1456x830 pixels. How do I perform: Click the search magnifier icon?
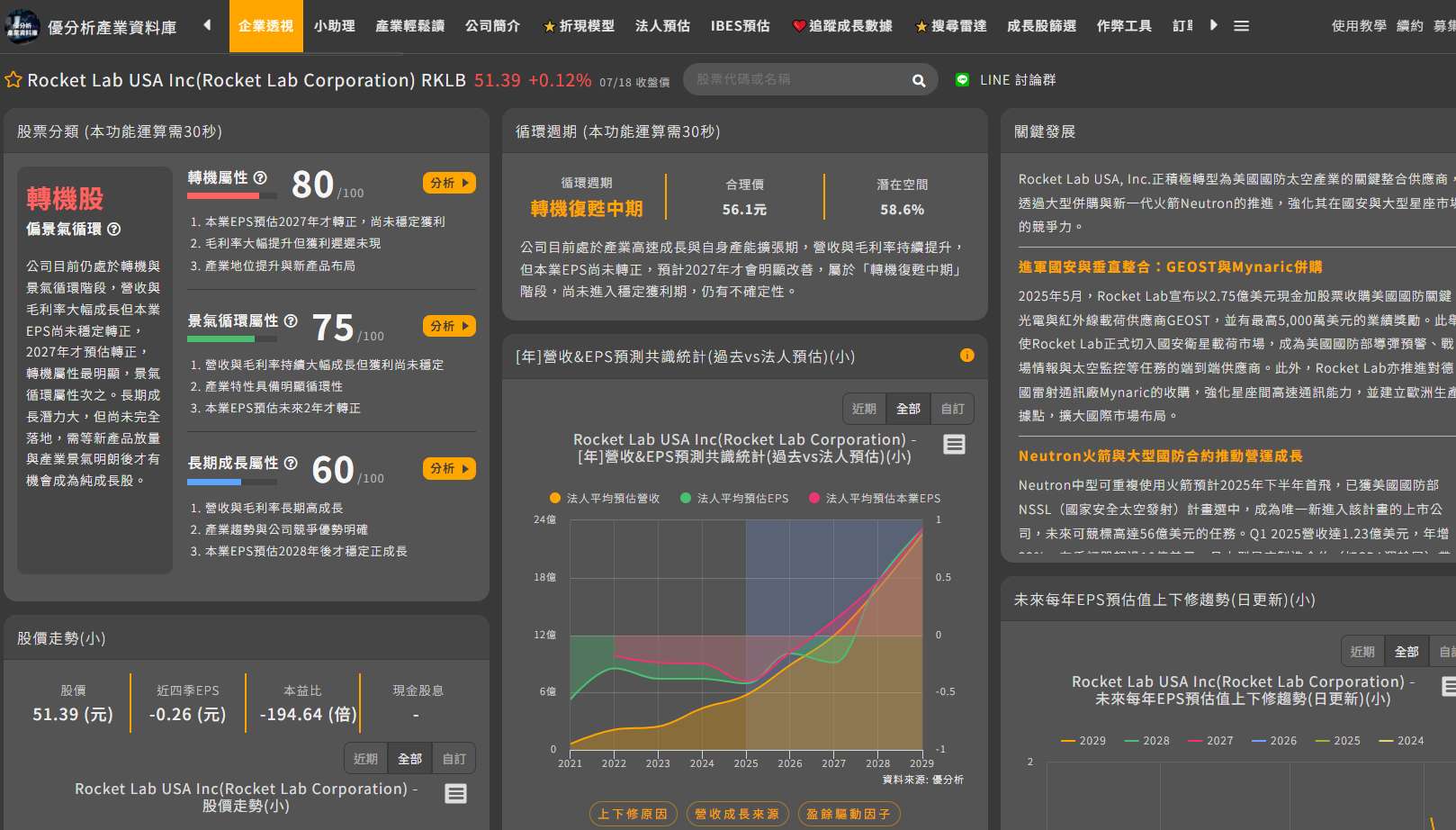(x=919, y=80)
